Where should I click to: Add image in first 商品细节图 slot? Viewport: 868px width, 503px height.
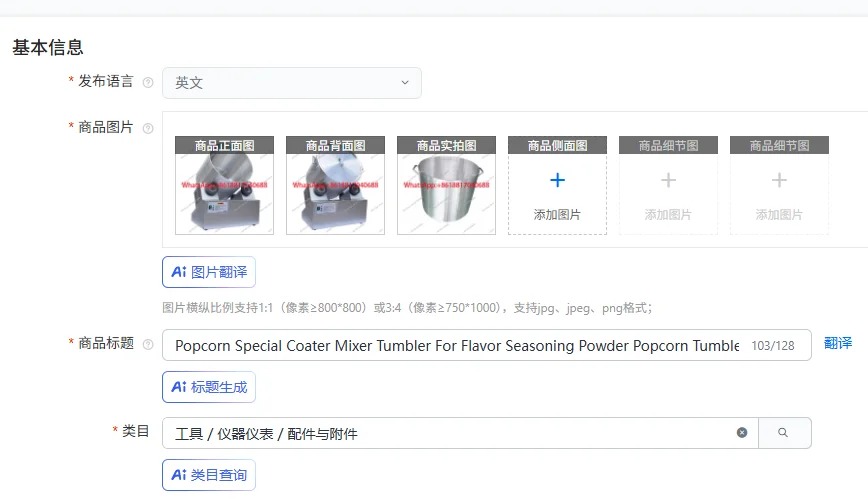668,185
